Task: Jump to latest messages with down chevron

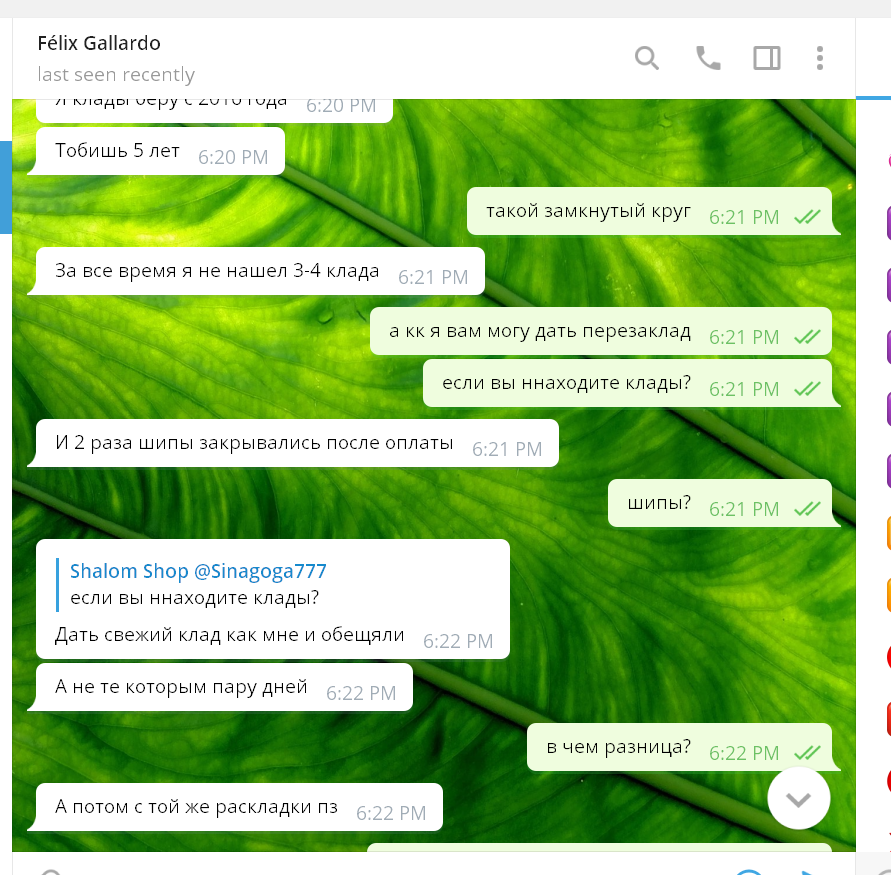Action: click(x=798, y=798)
